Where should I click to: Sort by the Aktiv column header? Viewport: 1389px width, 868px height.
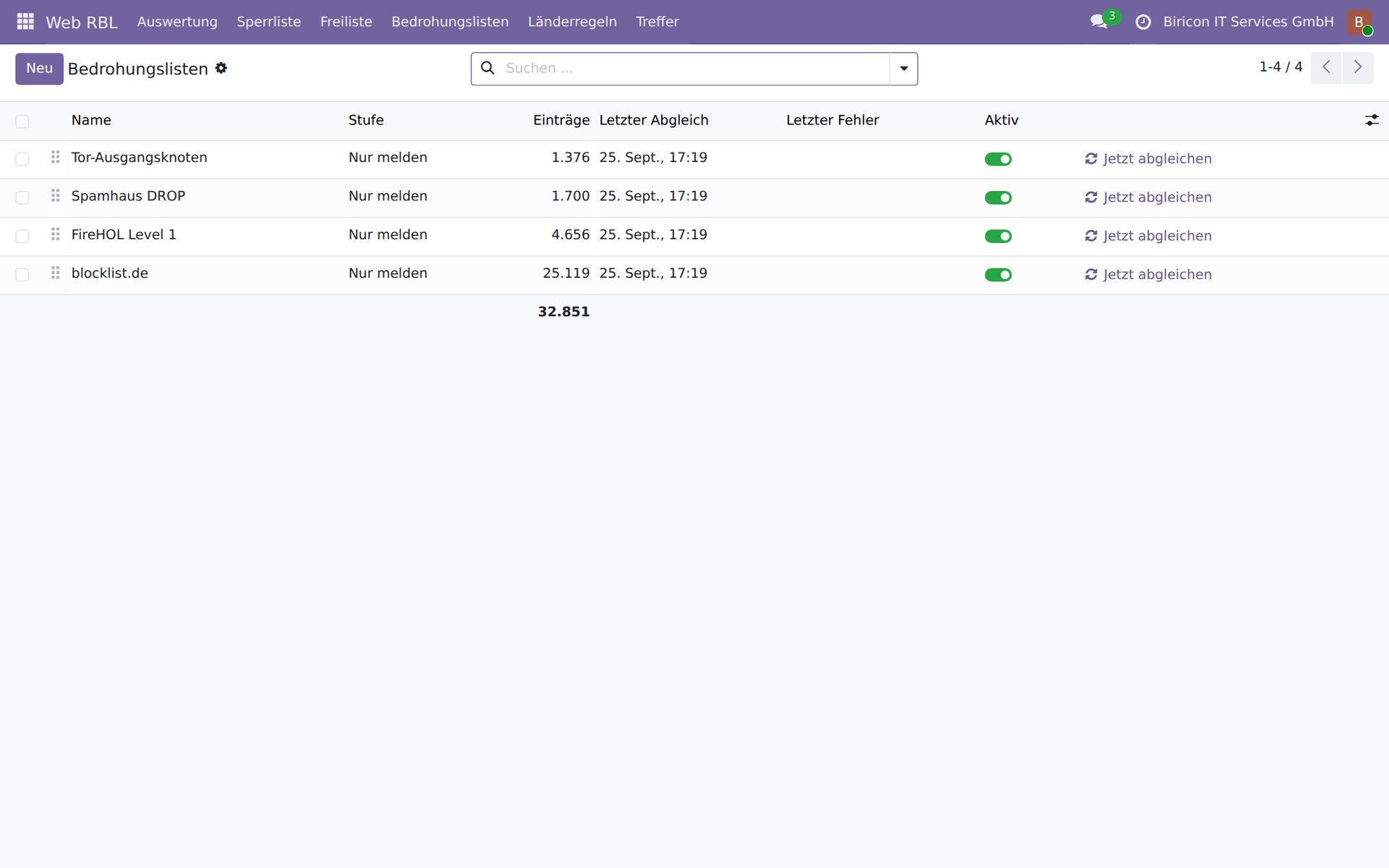(x=1001, y=120)
